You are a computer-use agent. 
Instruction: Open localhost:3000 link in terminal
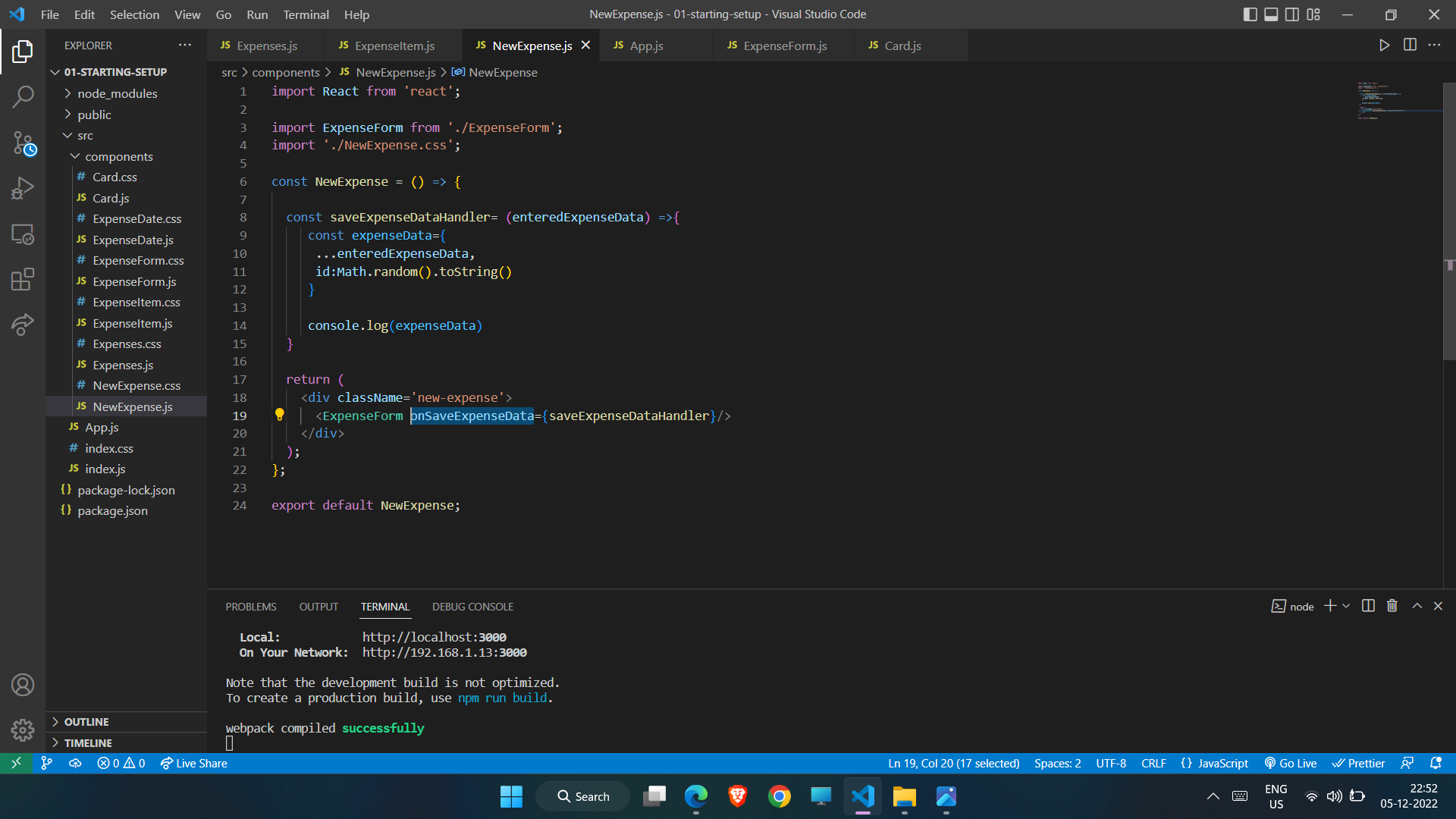click(434, 637)
